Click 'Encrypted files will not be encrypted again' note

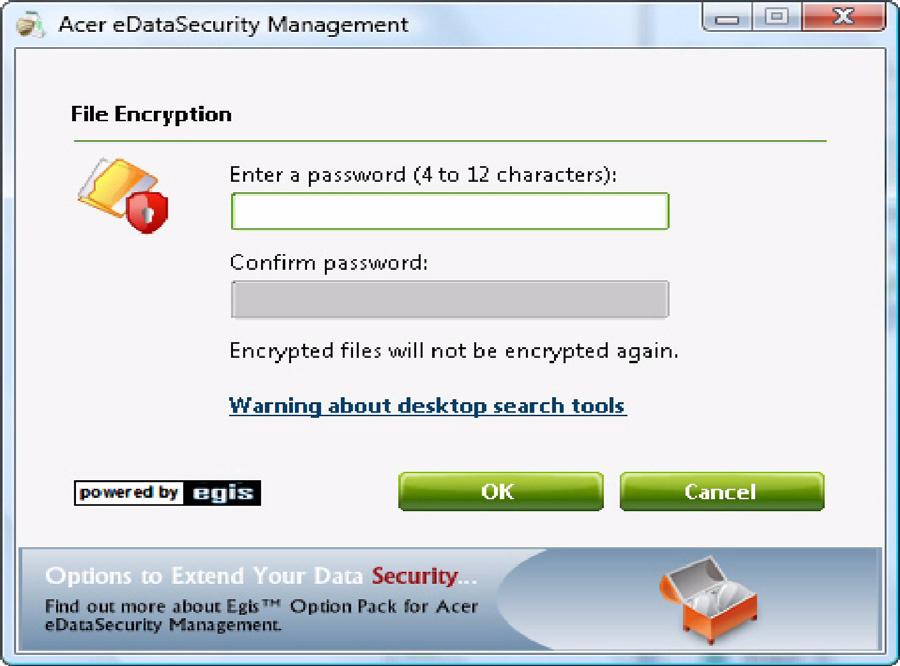(454, 351)
